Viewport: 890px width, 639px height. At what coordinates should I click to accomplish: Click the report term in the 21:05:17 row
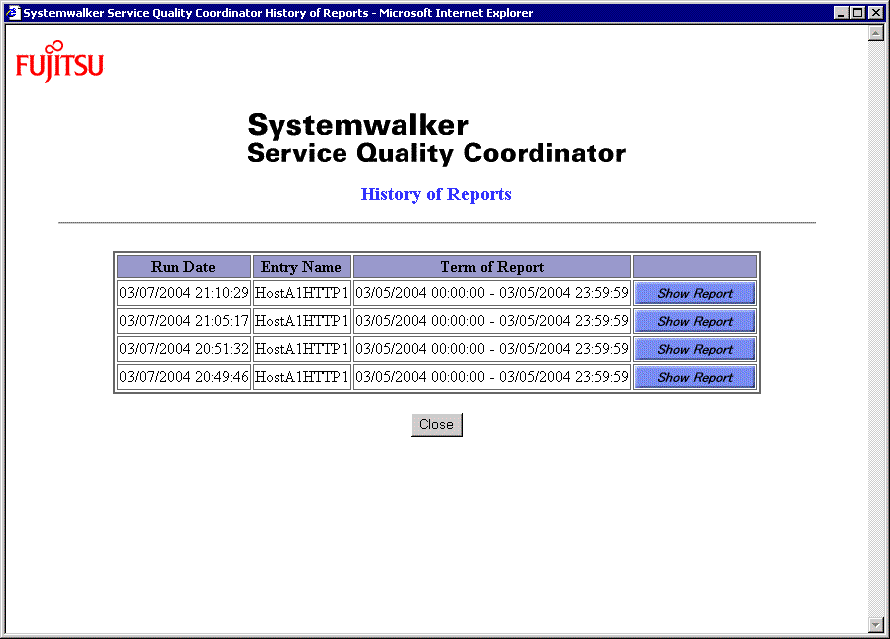[492, 321]
